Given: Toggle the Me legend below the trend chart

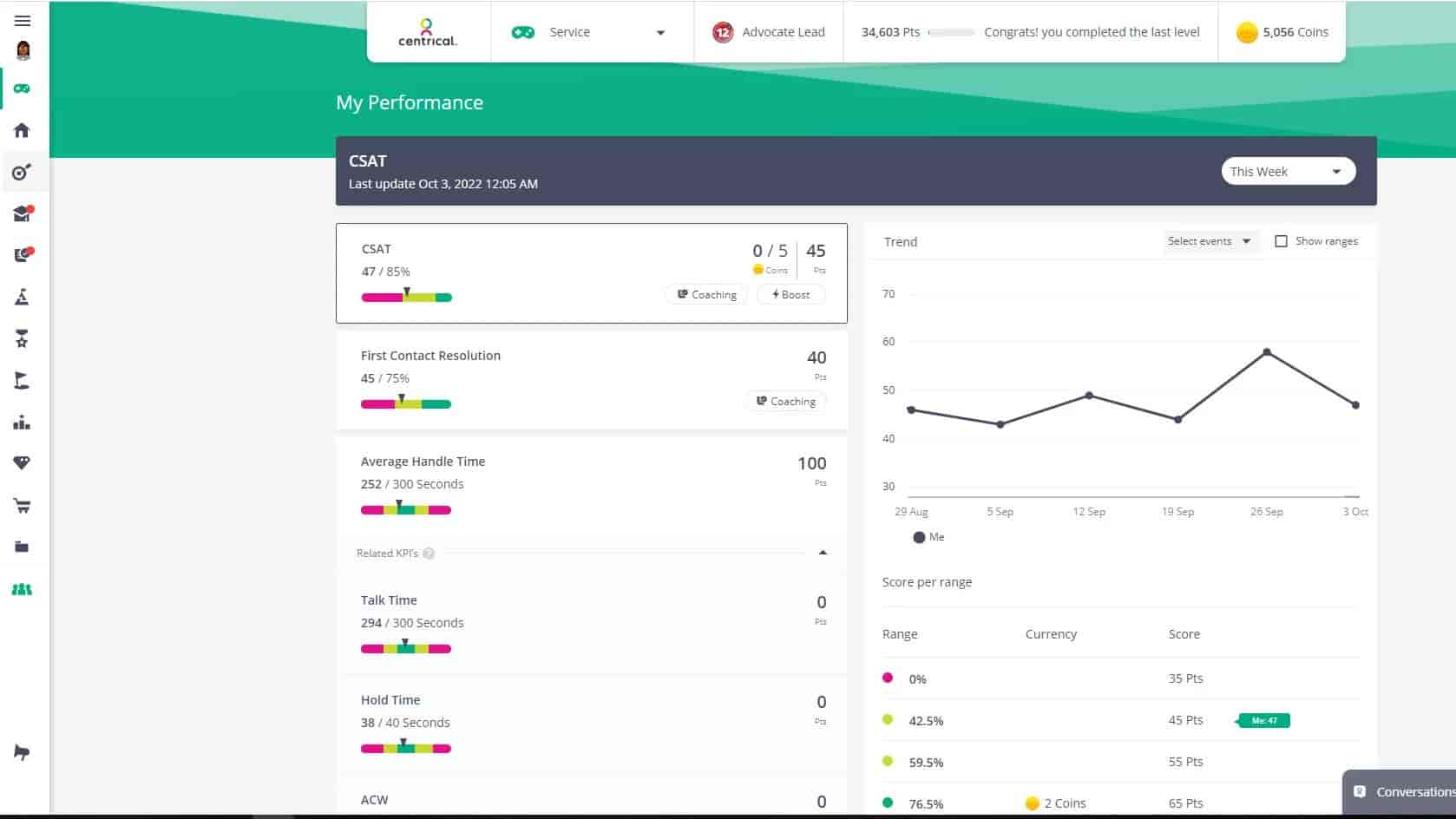Looking at the screenshot, I should 928,536.
